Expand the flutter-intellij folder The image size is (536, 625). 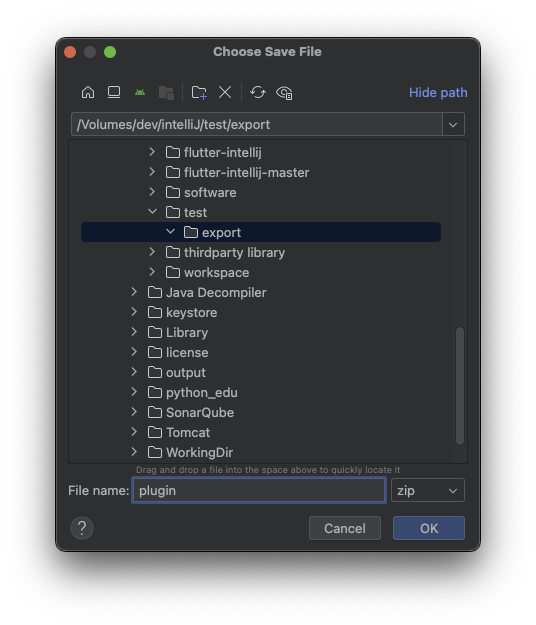(152, 152)
